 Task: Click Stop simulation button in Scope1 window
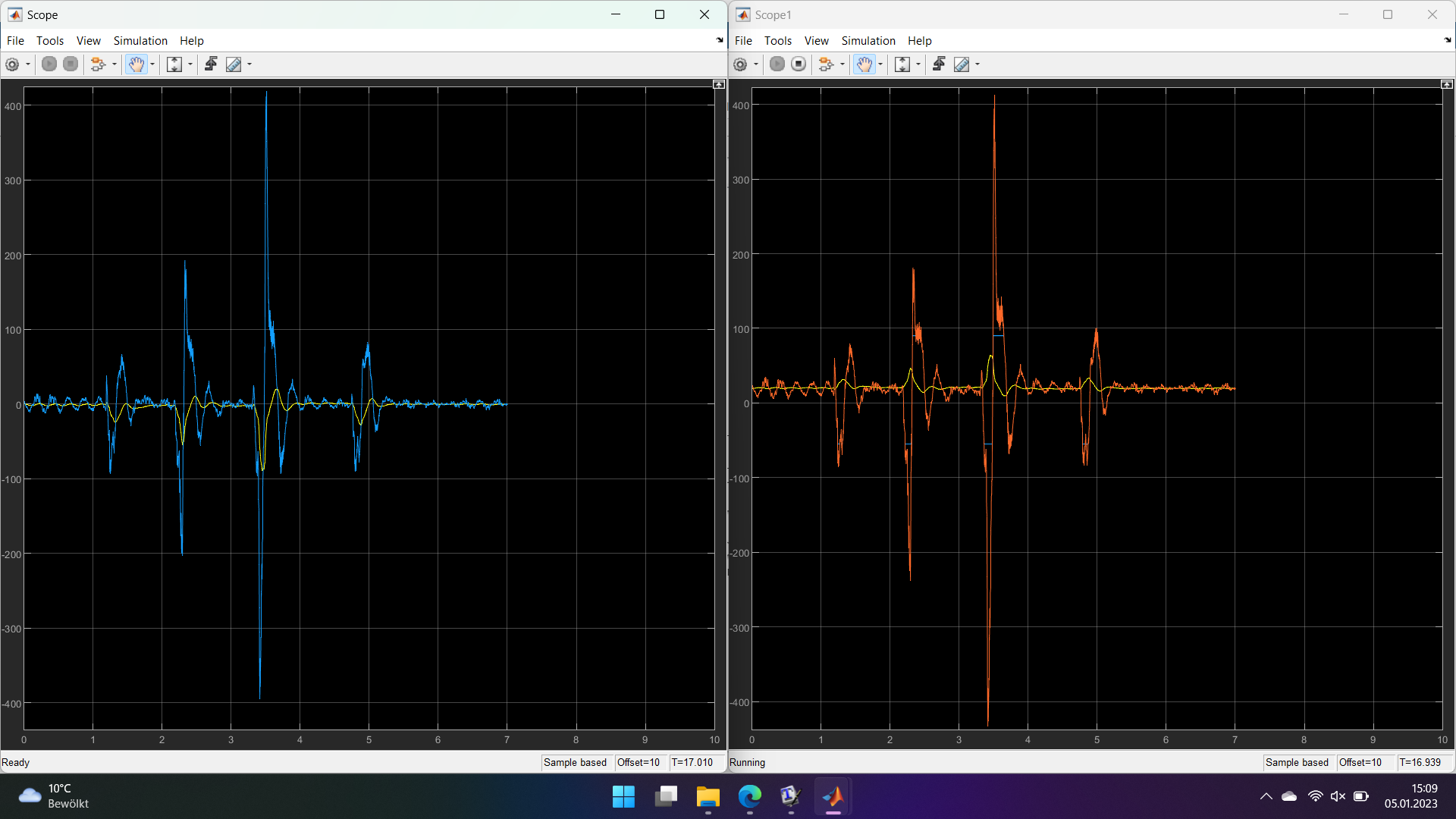pos(799,64)
